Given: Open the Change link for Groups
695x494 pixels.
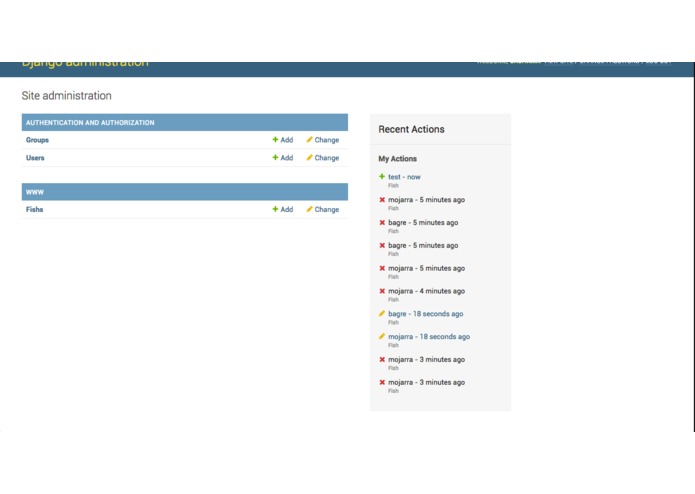Looking at the screenshot, I should (x=323, y=140).
